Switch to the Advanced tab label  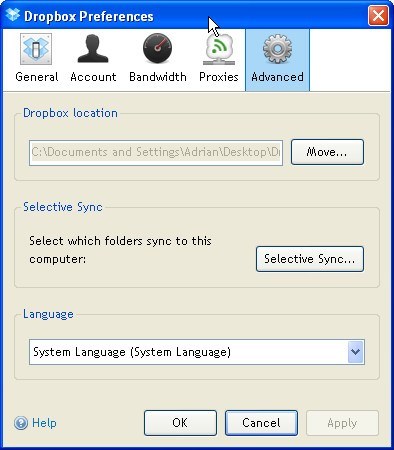pyautogui.click(x=277, y=77)
